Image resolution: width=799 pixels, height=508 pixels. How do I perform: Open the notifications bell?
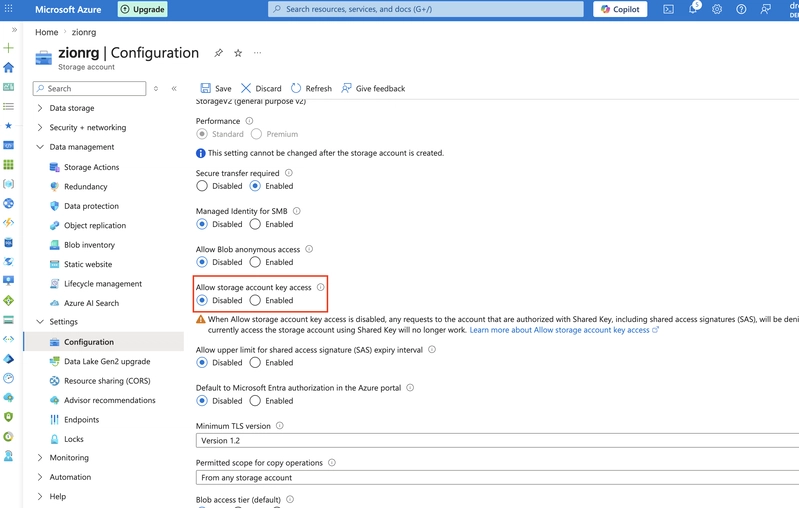pos(693,9)
